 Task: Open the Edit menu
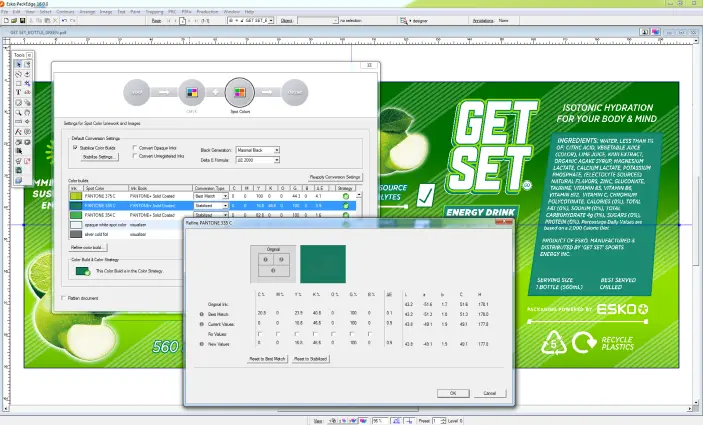pos(17,12)
